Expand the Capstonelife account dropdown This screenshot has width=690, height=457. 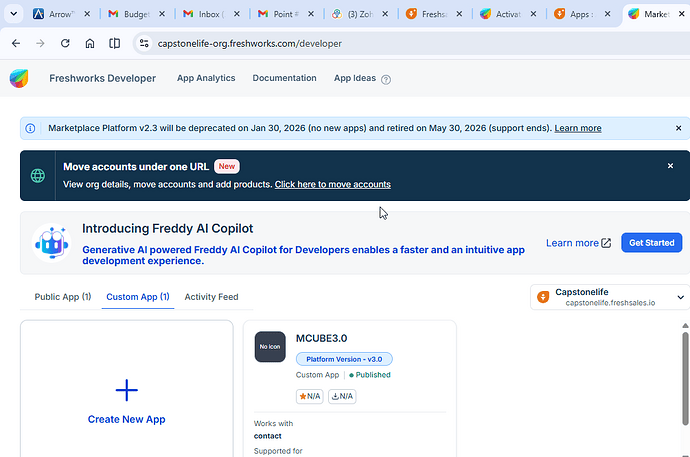(680, 297)
